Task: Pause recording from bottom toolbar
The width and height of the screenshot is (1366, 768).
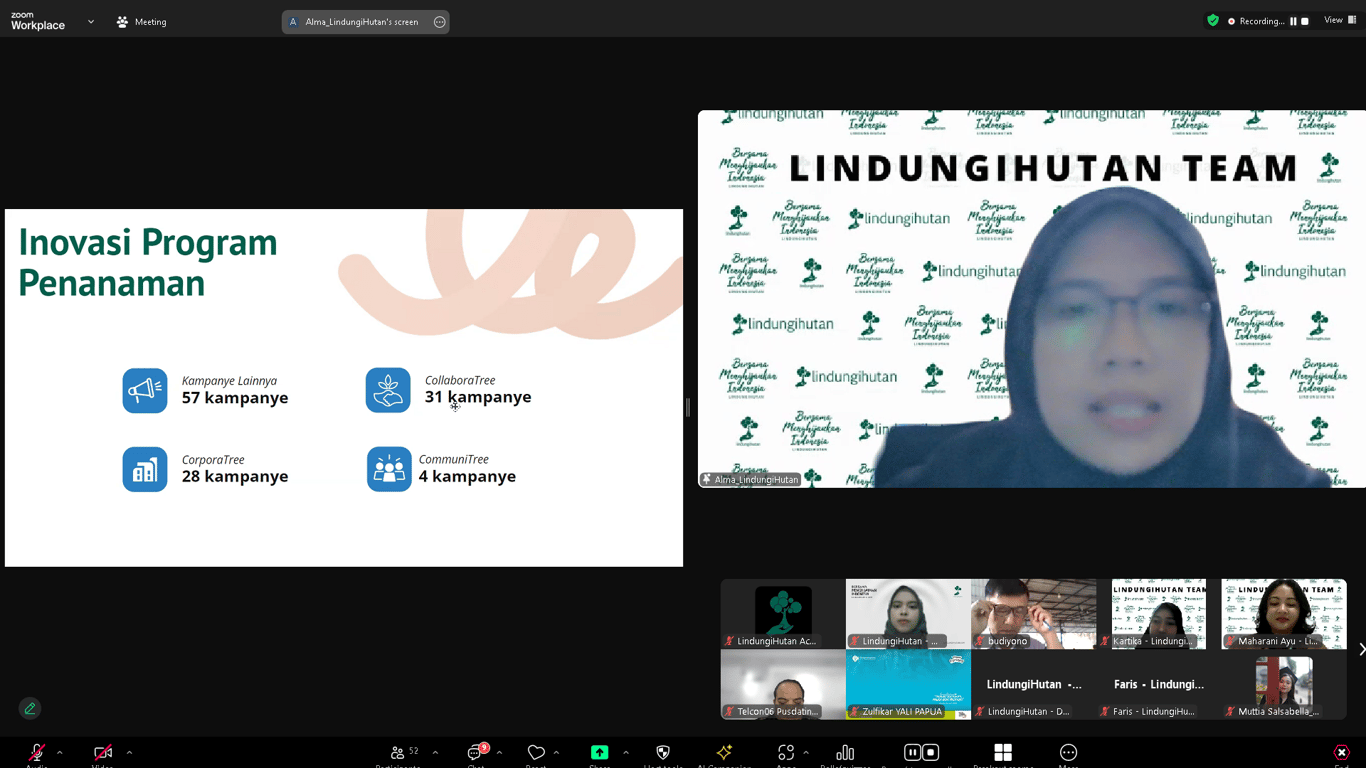Action: tap(912, 752)
